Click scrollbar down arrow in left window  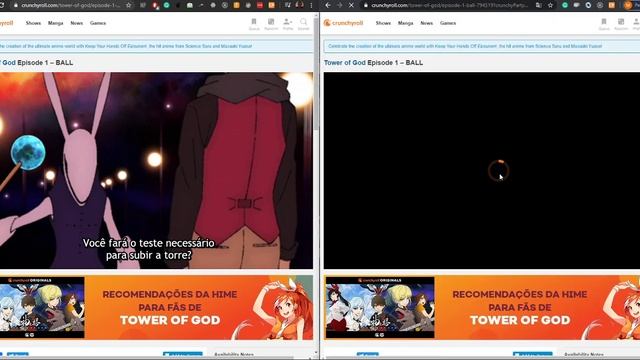316,352
